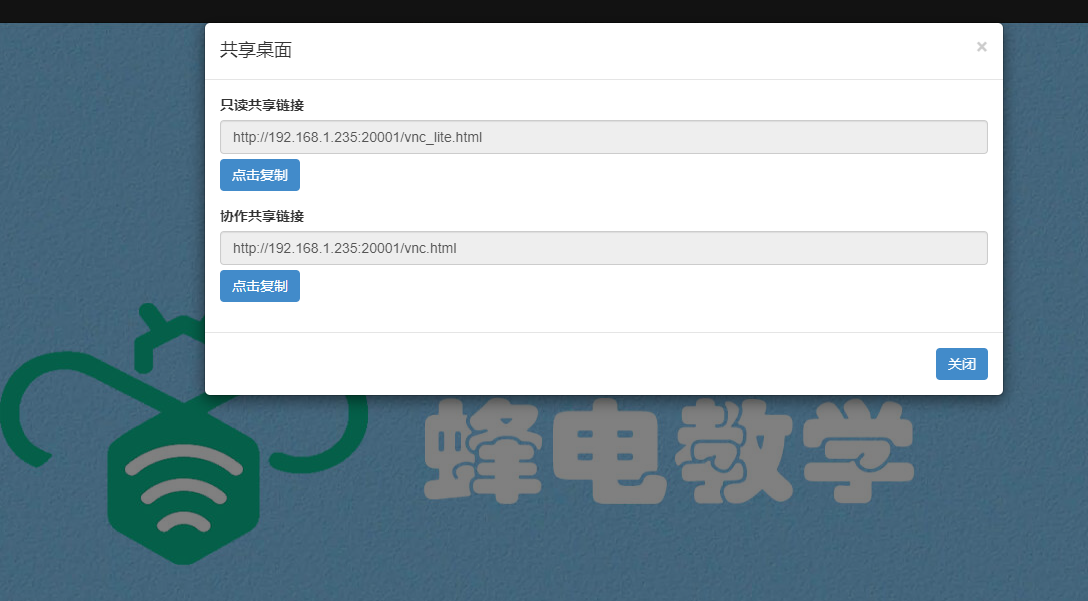Copy the 只读共享链接 with its 点击复制 button
The height and width of the screenshot is (601, 1088).
point(260,175)
